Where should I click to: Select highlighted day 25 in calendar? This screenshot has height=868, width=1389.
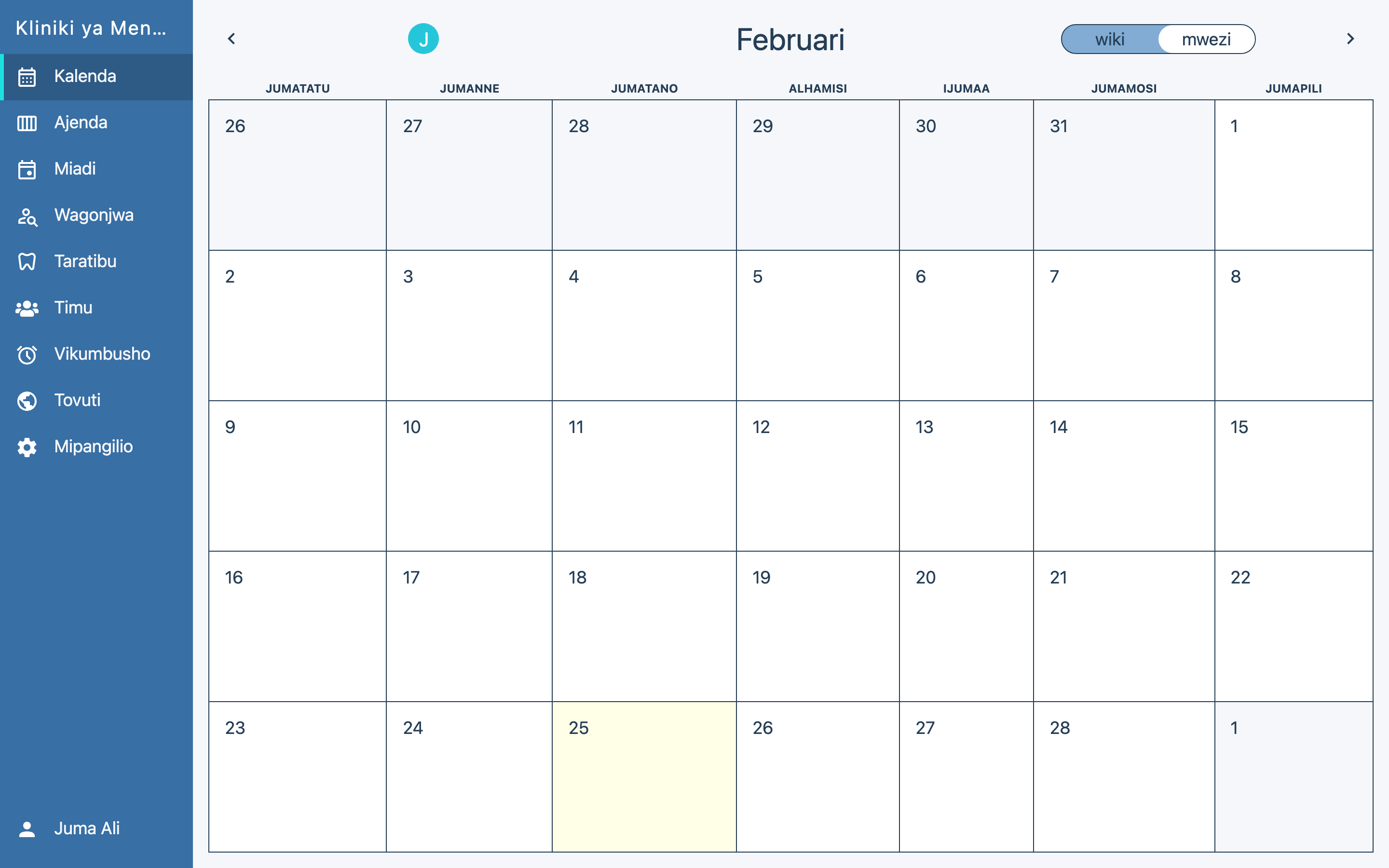coord(643,776)
